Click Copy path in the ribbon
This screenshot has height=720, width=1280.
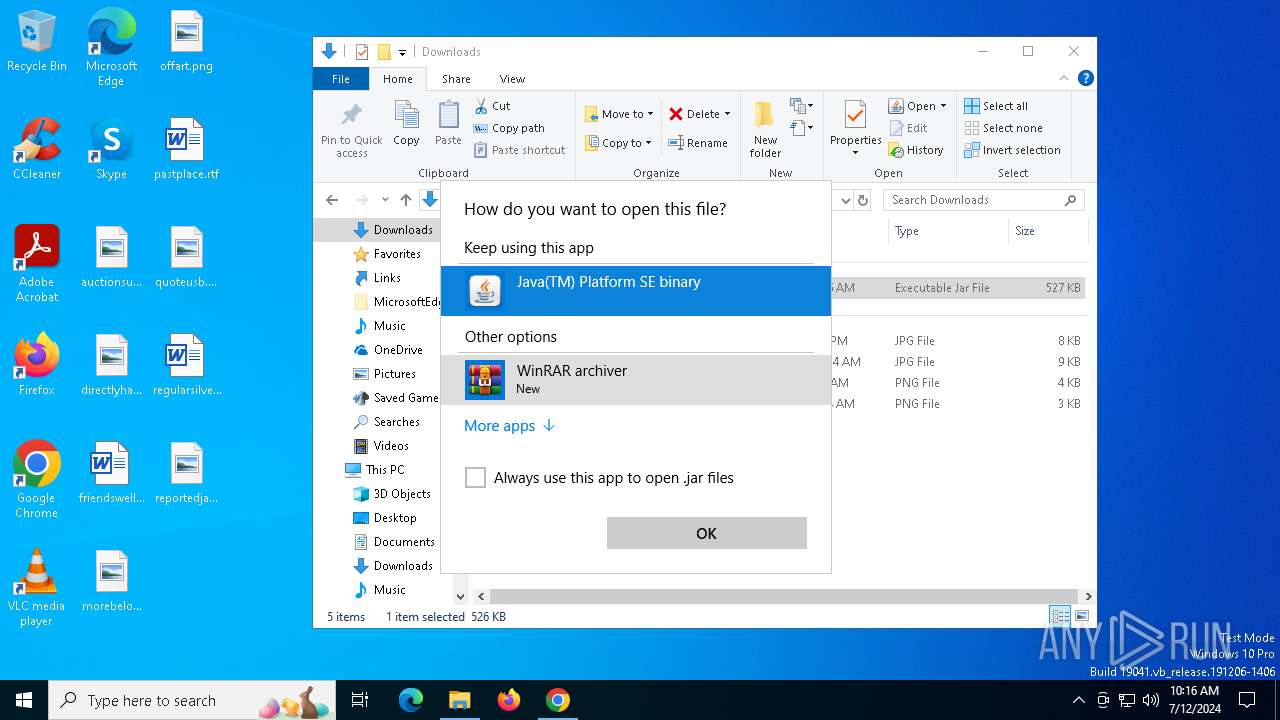[509, 128]
